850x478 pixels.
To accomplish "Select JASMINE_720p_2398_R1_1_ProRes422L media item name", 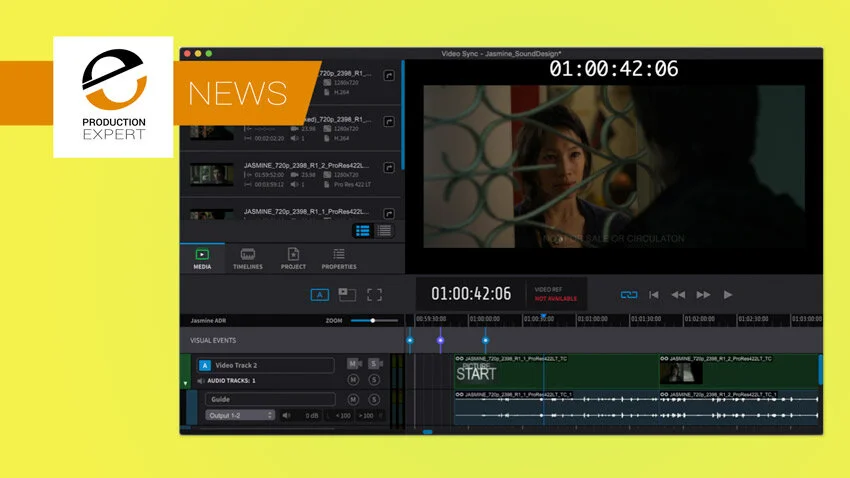I will [x=306, y=211].
